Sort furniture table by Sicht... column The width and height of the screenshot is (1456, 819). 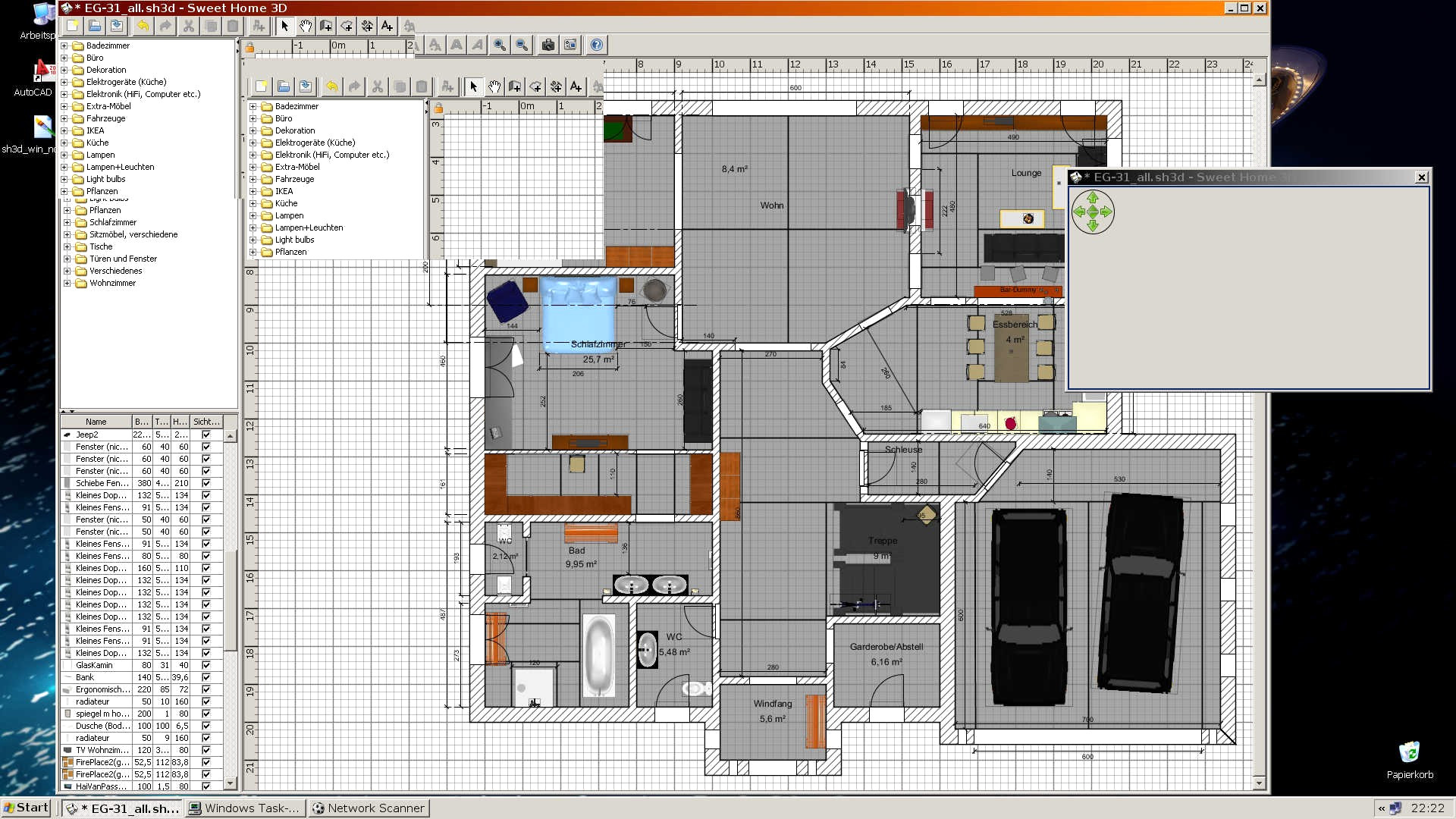click(206, 422)
